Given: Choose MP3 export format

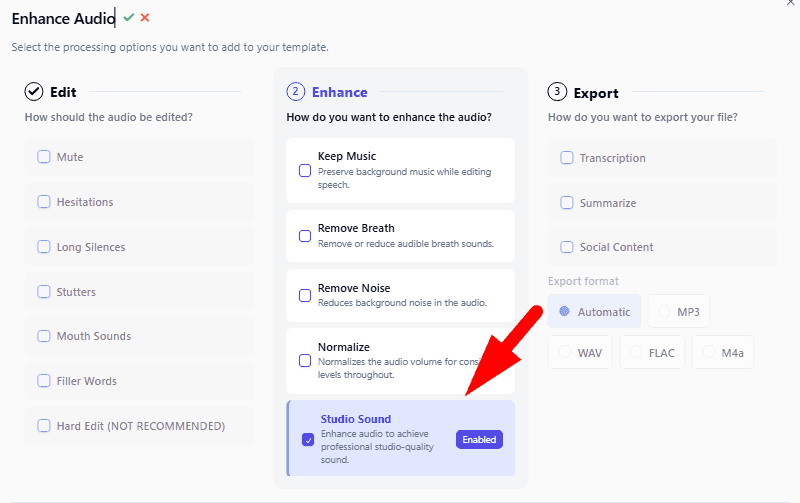Looking at the screenshot, I should 664,312.
